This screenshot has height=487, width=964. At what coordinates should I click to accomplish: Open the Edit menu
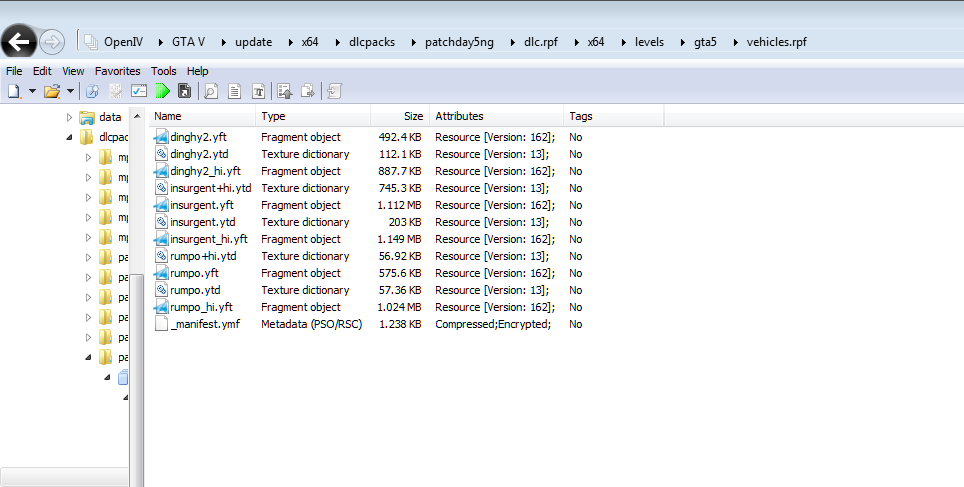(x=42, y=71)
